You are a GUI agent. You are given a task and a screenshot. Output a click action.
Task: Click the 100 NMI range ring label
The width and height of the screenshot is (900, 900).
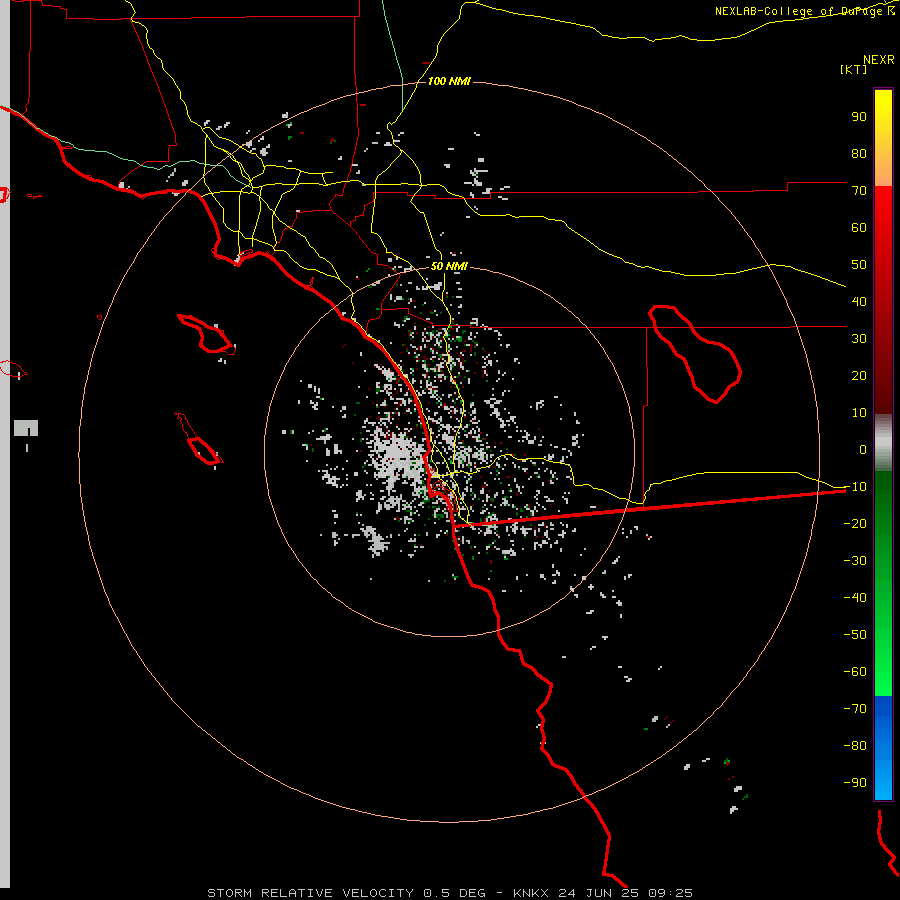click(x=449, y=81)
